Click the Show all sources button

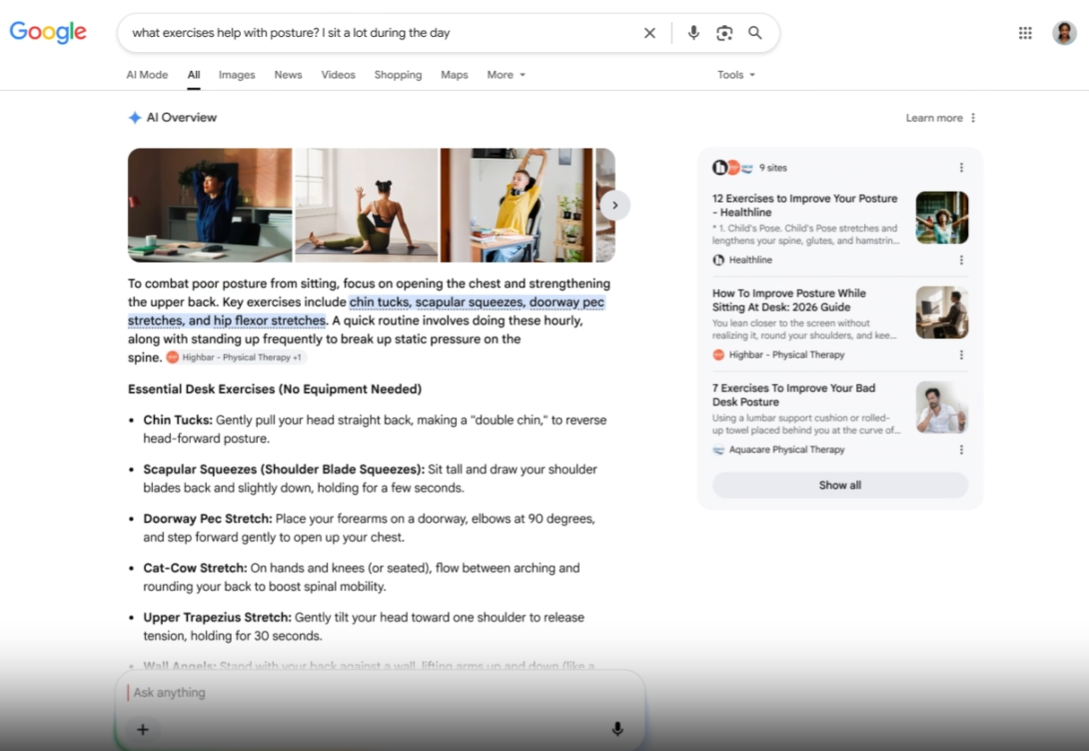click(840, 485)
